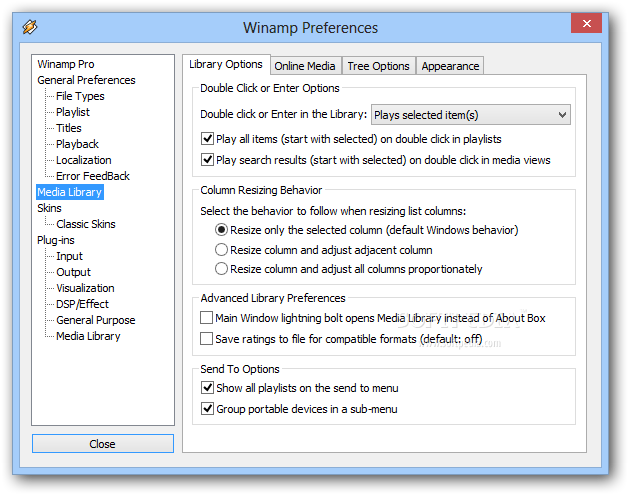Open Input plug-ins page
The height and width of the screenshot is (495, 629).
[69, 256]
